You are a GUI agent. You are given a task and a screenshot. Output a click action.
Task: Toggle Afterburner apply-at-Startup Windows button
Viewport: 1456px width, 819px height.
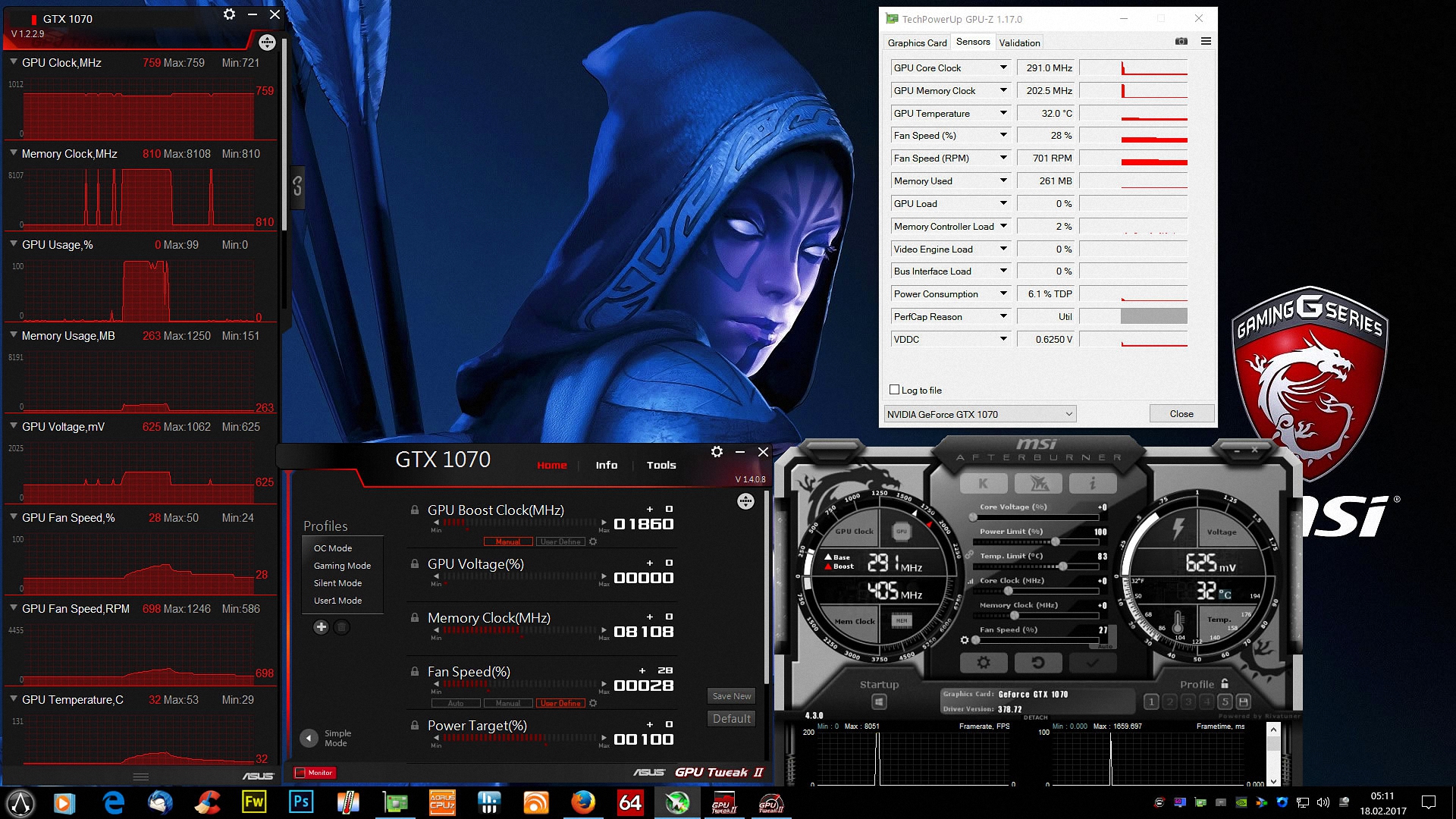[879, 702]
